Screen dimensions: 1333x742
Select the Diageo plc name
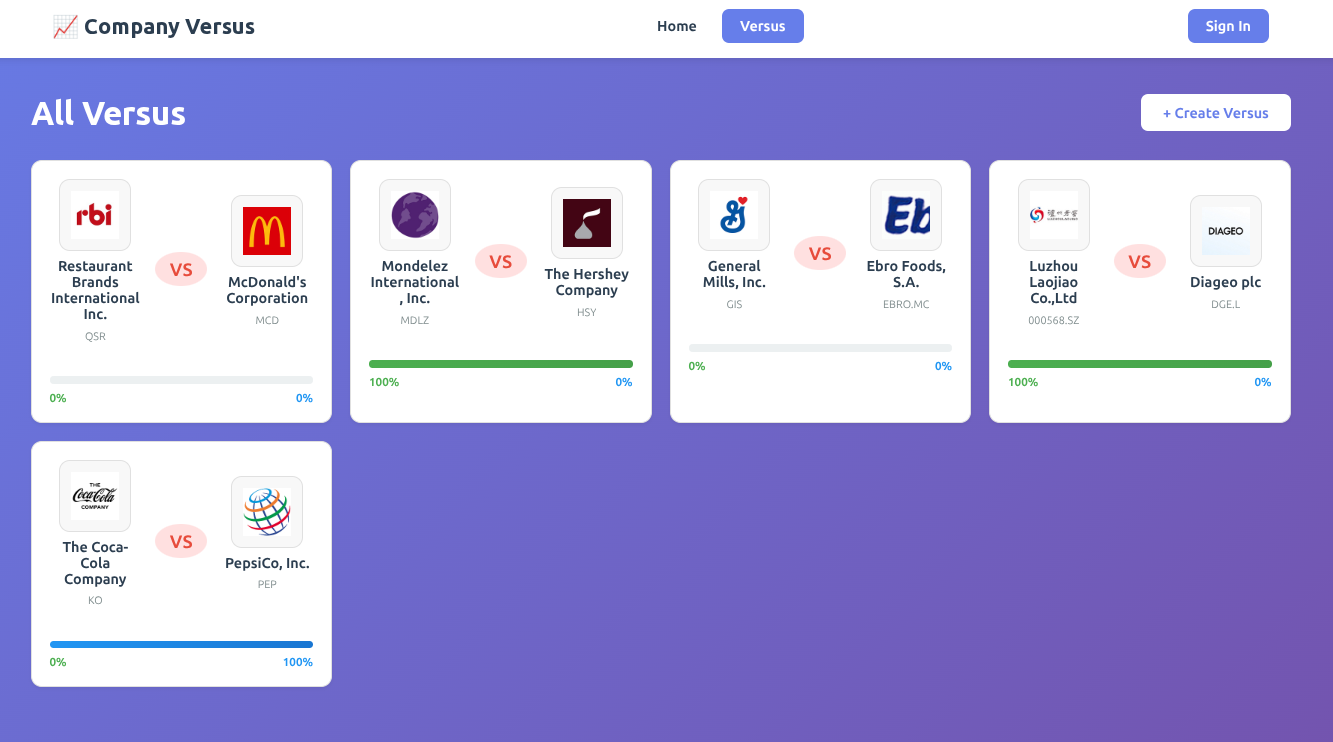(x=1226, y=282)
